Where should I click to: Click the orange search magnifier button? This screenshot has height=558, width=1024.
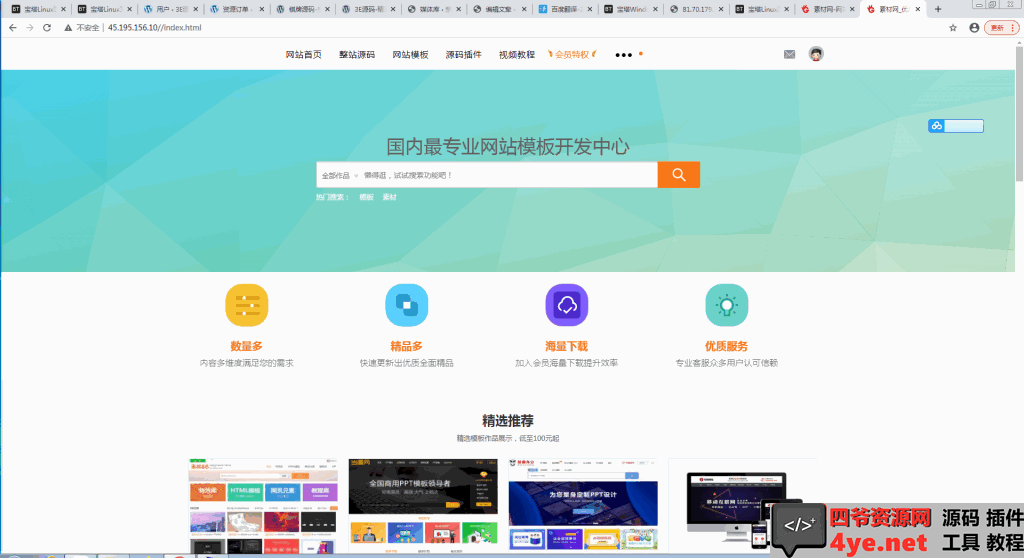678,175
